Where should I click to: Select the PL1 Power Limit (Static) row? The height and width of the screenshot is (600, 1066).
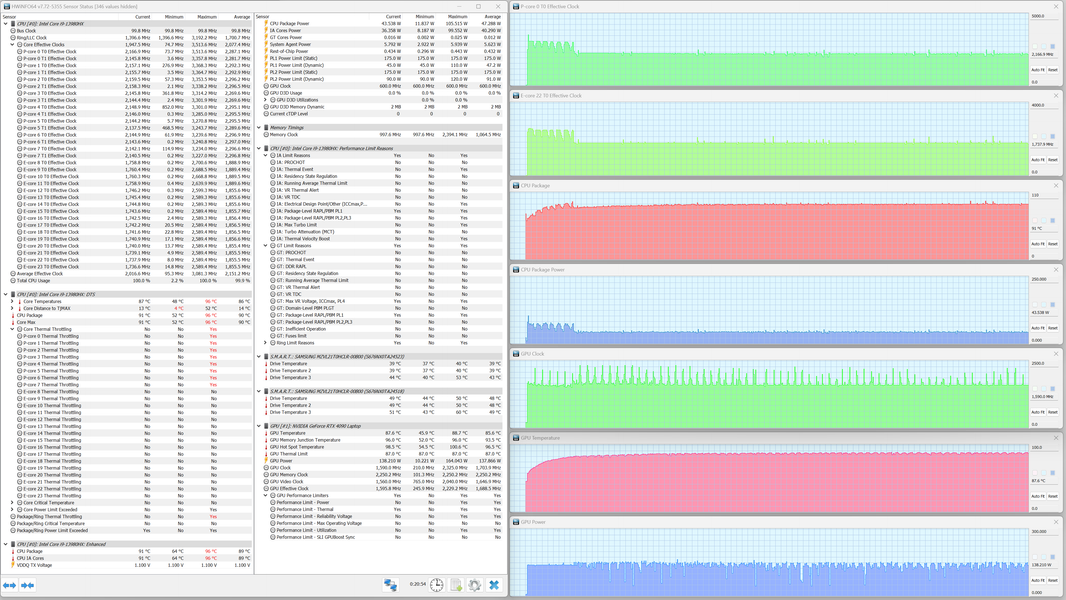[x=383, y=58]
